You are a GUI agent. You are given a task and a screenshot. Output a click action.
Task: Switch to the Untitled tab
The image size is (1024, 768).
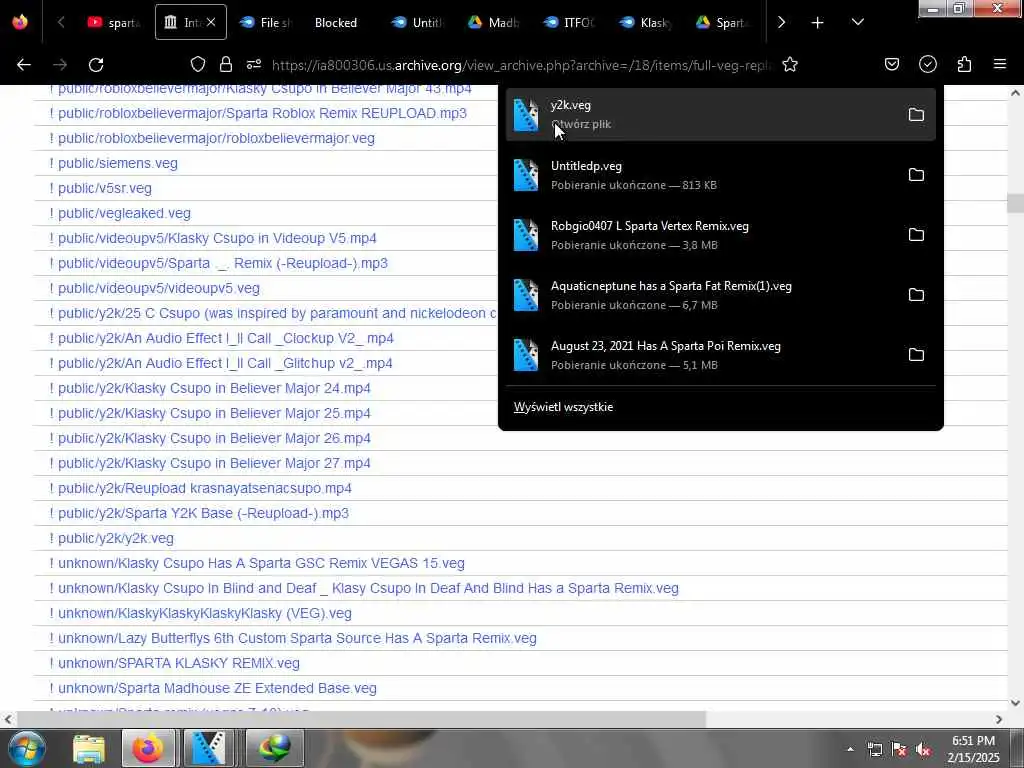418,23
